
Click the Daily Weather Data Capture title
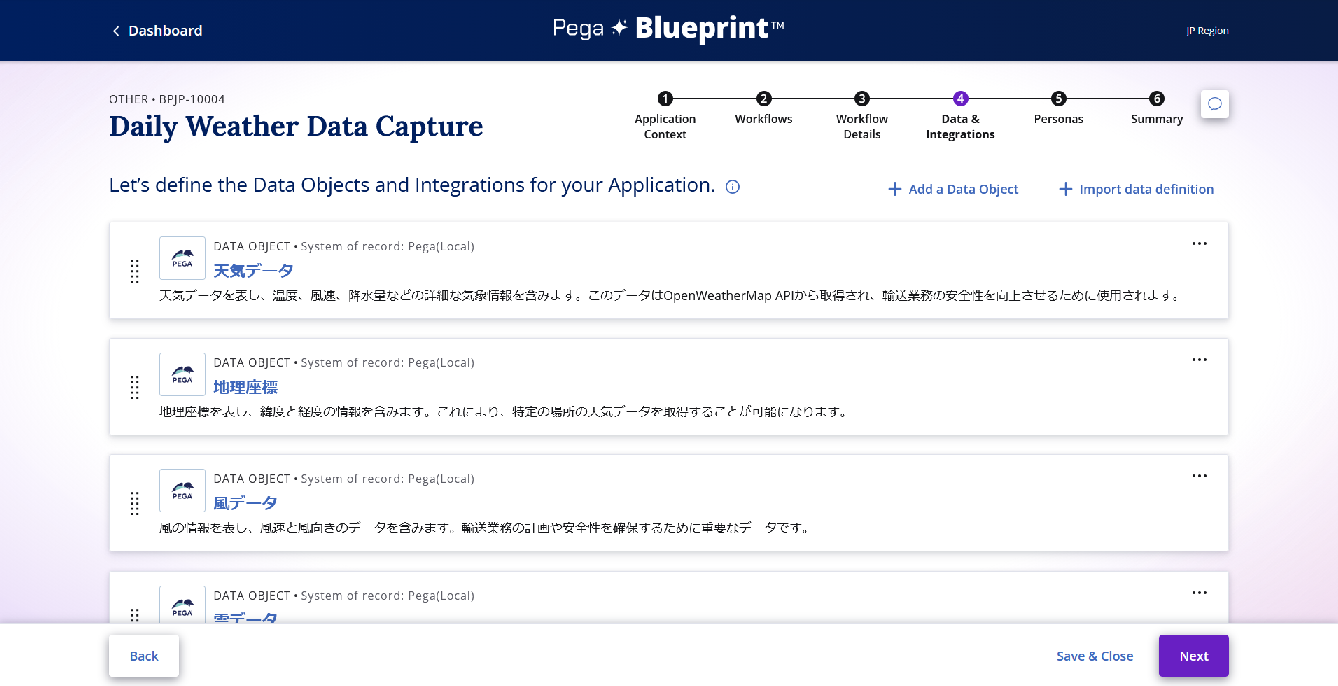click(x=296, y=127)
